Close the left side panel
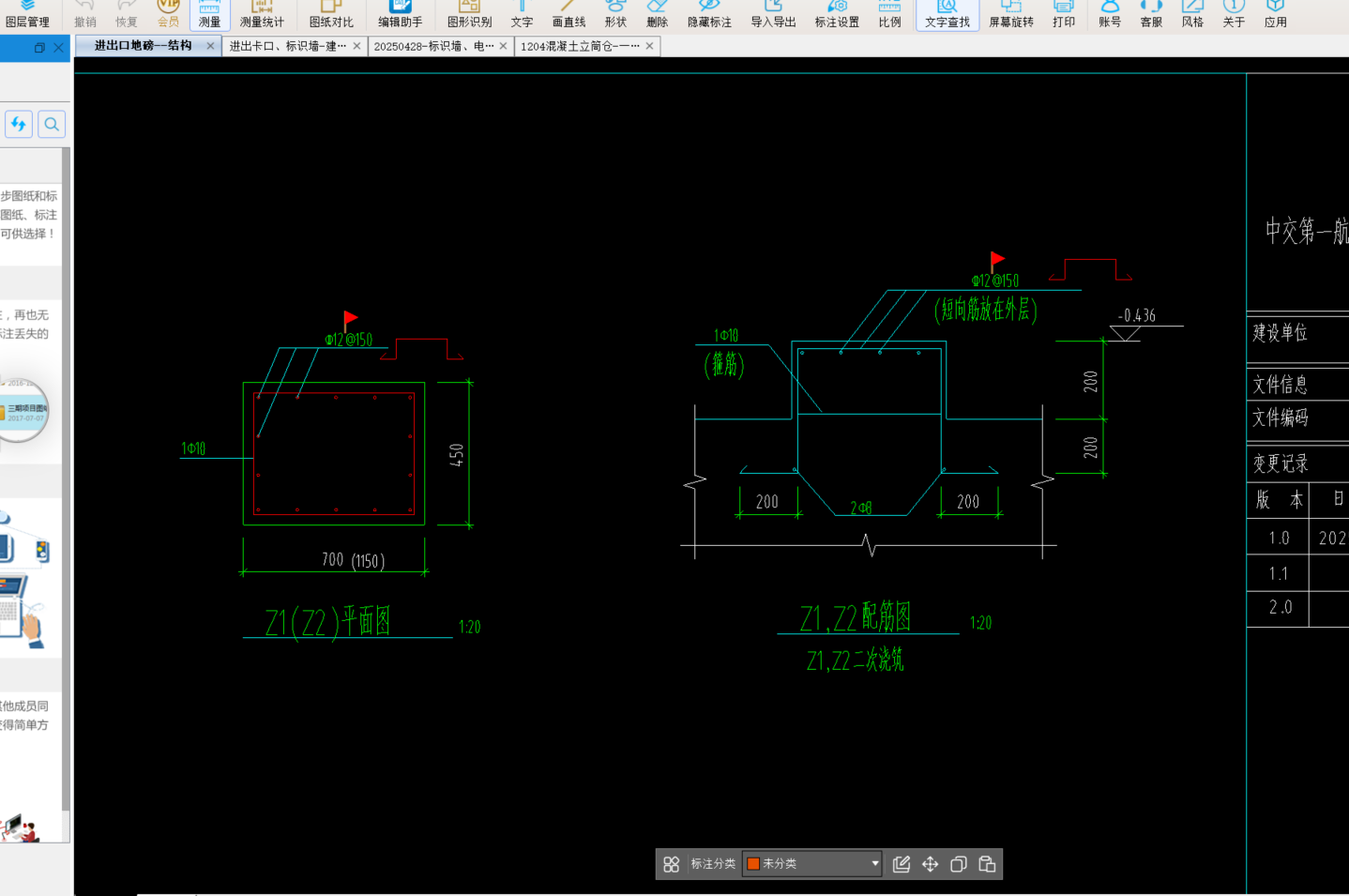The image size is (1349, 896). 58,48
